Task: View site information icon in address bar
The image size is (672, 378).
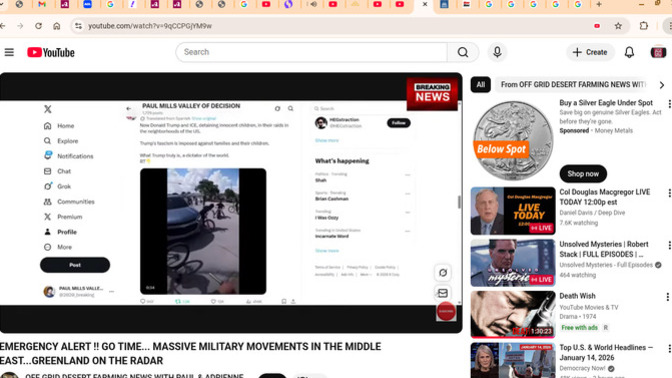Action: (78, 26)
